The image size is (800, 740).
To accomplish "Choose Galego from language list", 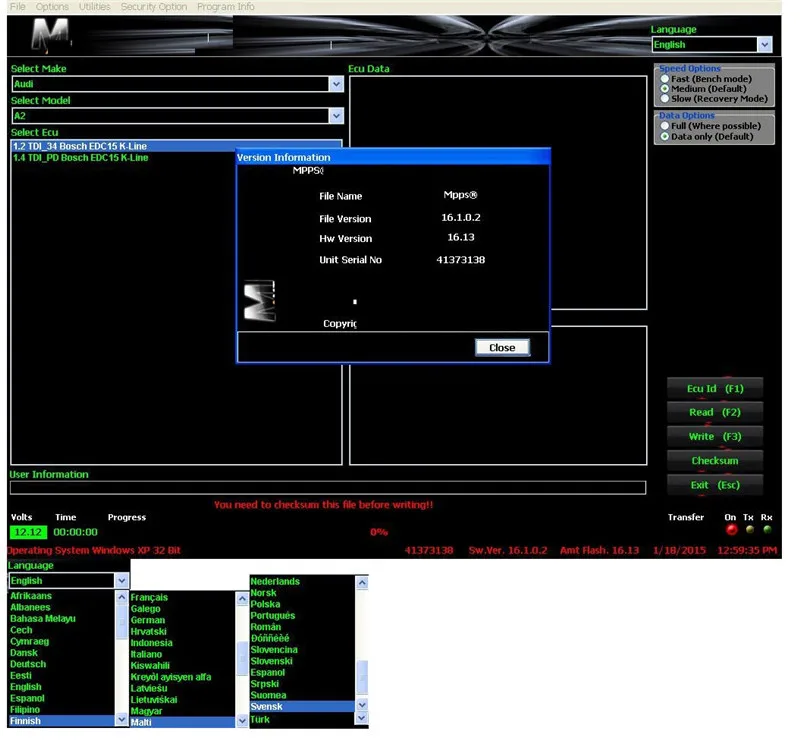I will click(145, 609).
